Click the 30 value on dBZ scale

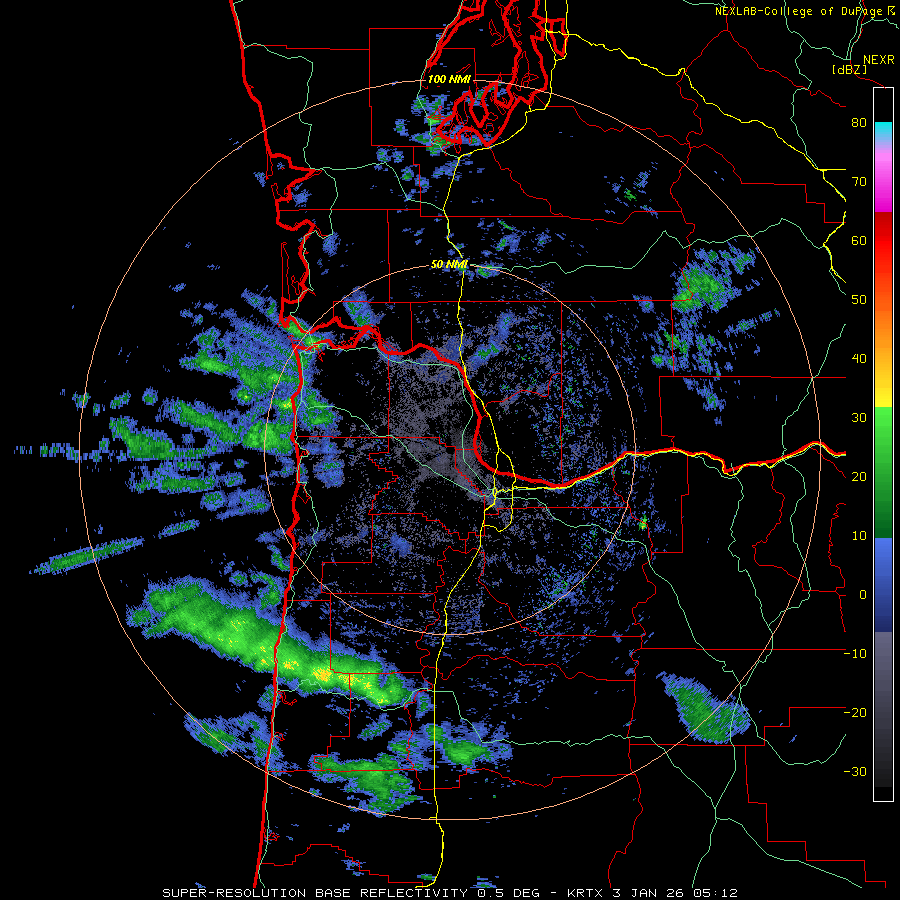859,418
